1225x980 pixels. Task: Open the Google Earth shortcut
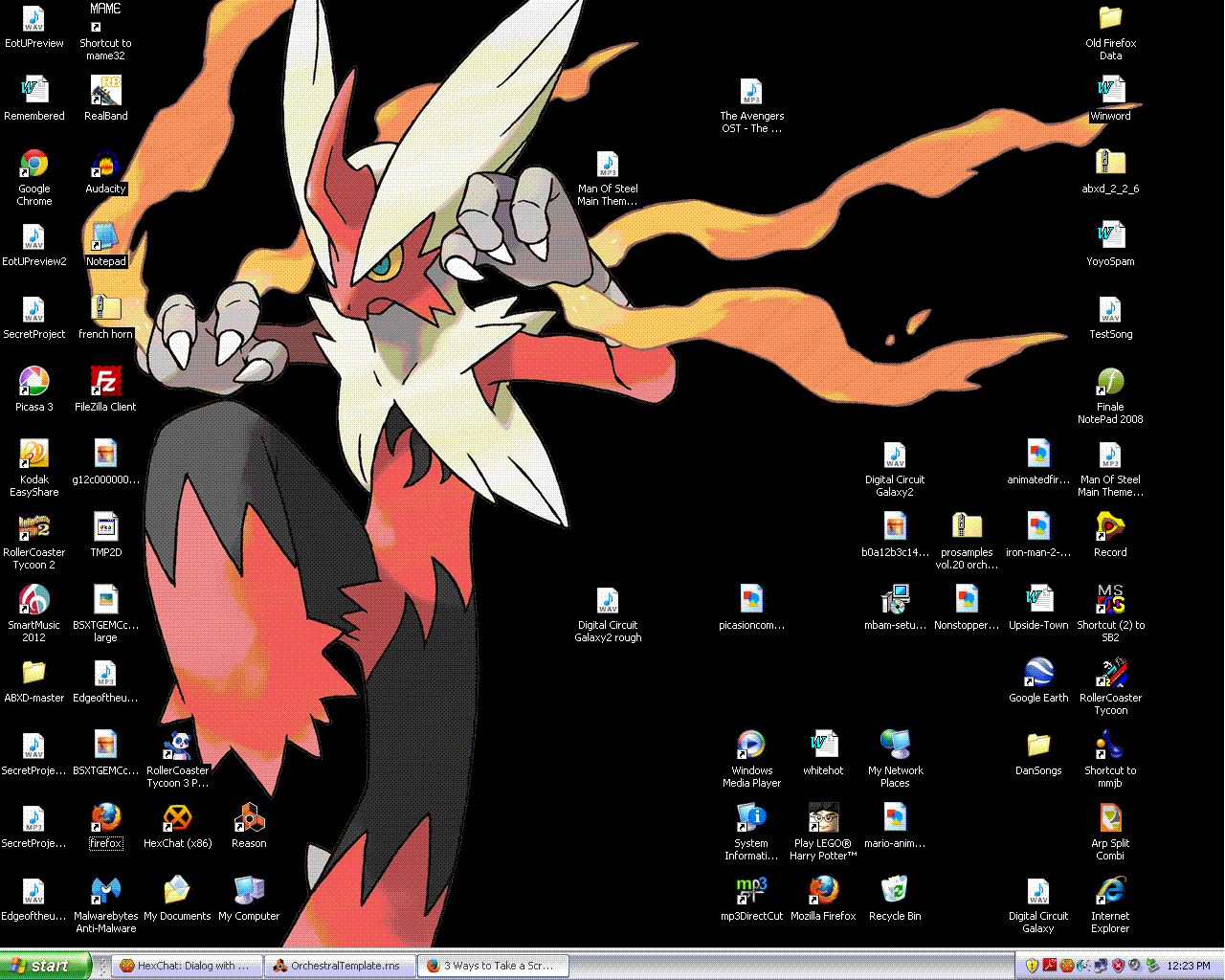(x=1038, y=674)
